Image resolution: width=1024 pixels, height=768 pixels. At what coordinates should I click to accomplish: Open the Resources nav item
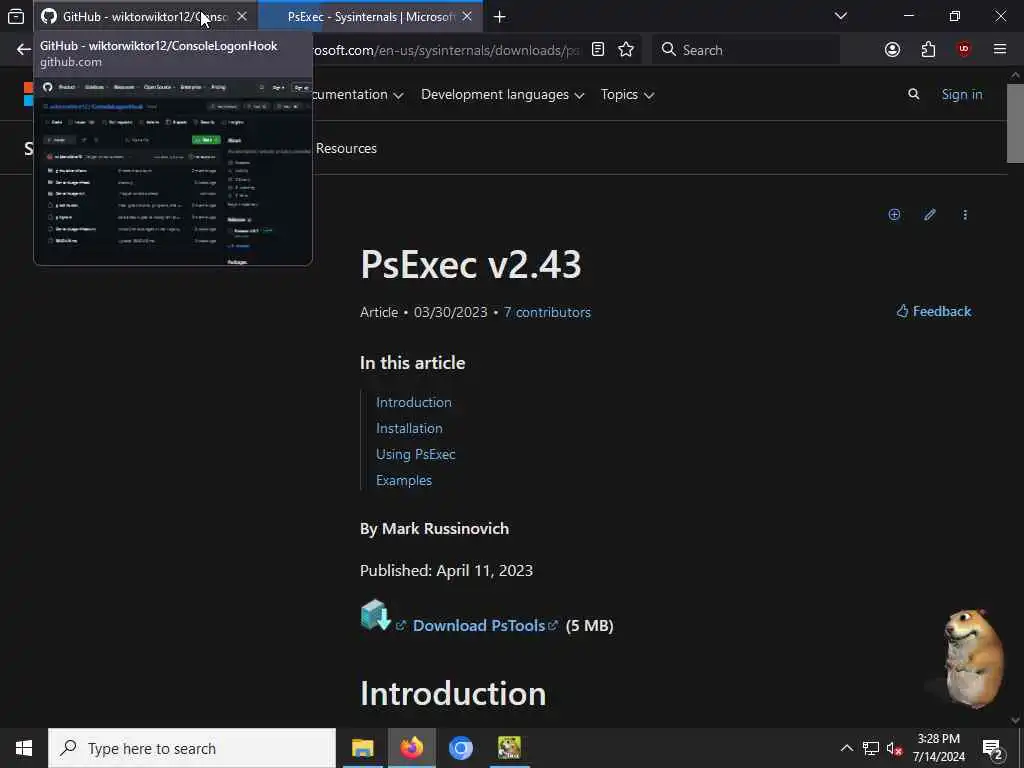(346, 148)
